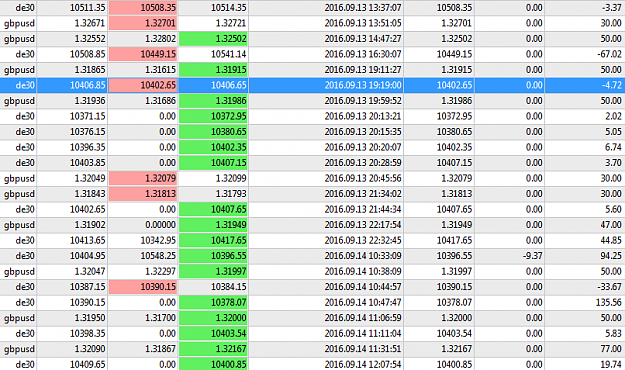This screenshot has width=625, height=370.
Task: Select the timestamp 2016.09.13 20:15:35
Action: coord(363,132)
